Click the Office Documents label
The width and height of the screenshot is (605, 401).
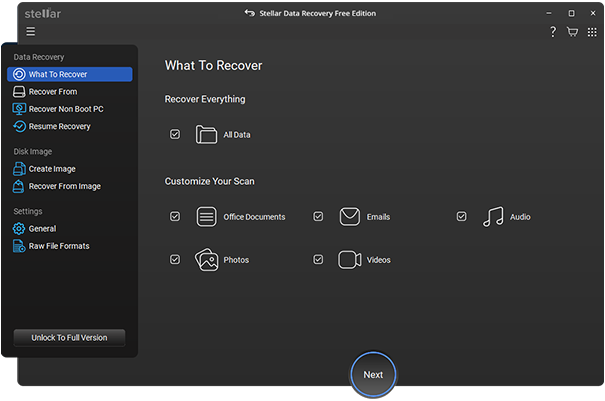[x=254, y=217]
